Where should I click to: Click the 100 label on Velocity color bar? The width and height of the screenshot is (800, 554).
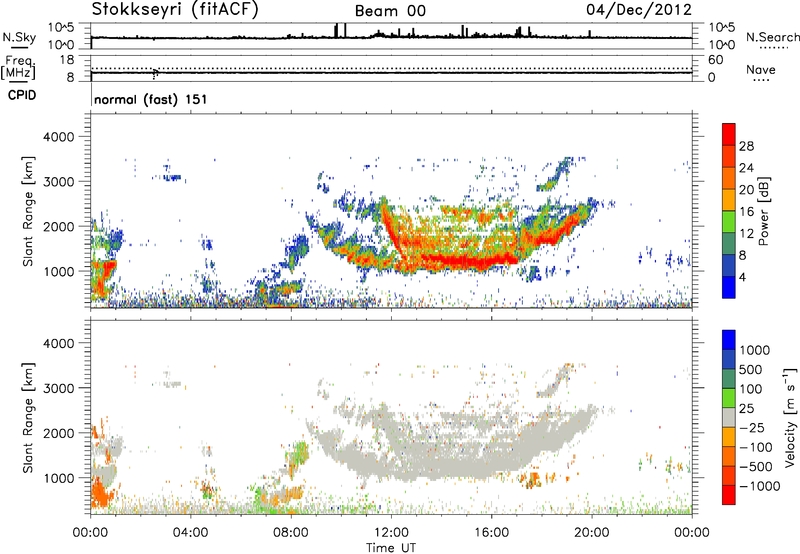(751, 389)
